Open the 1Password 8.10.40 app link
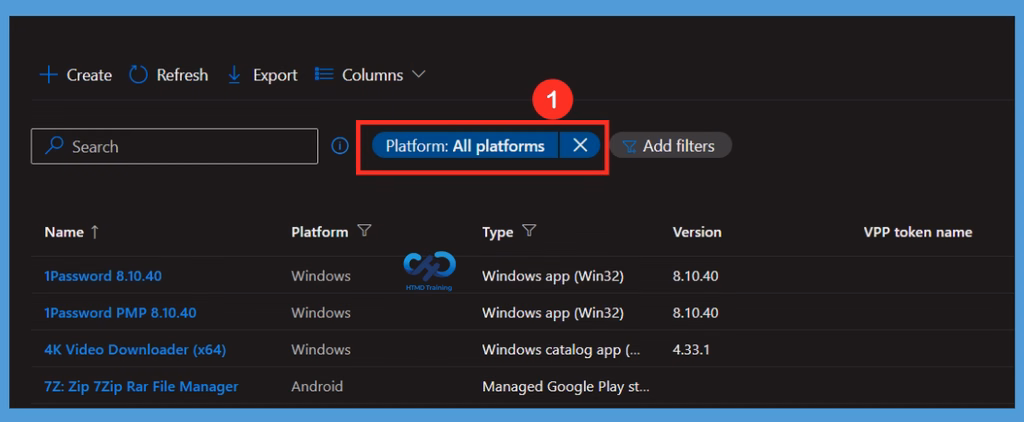The width and height of the screenshot is (1024, 422). tap(103, 276)
